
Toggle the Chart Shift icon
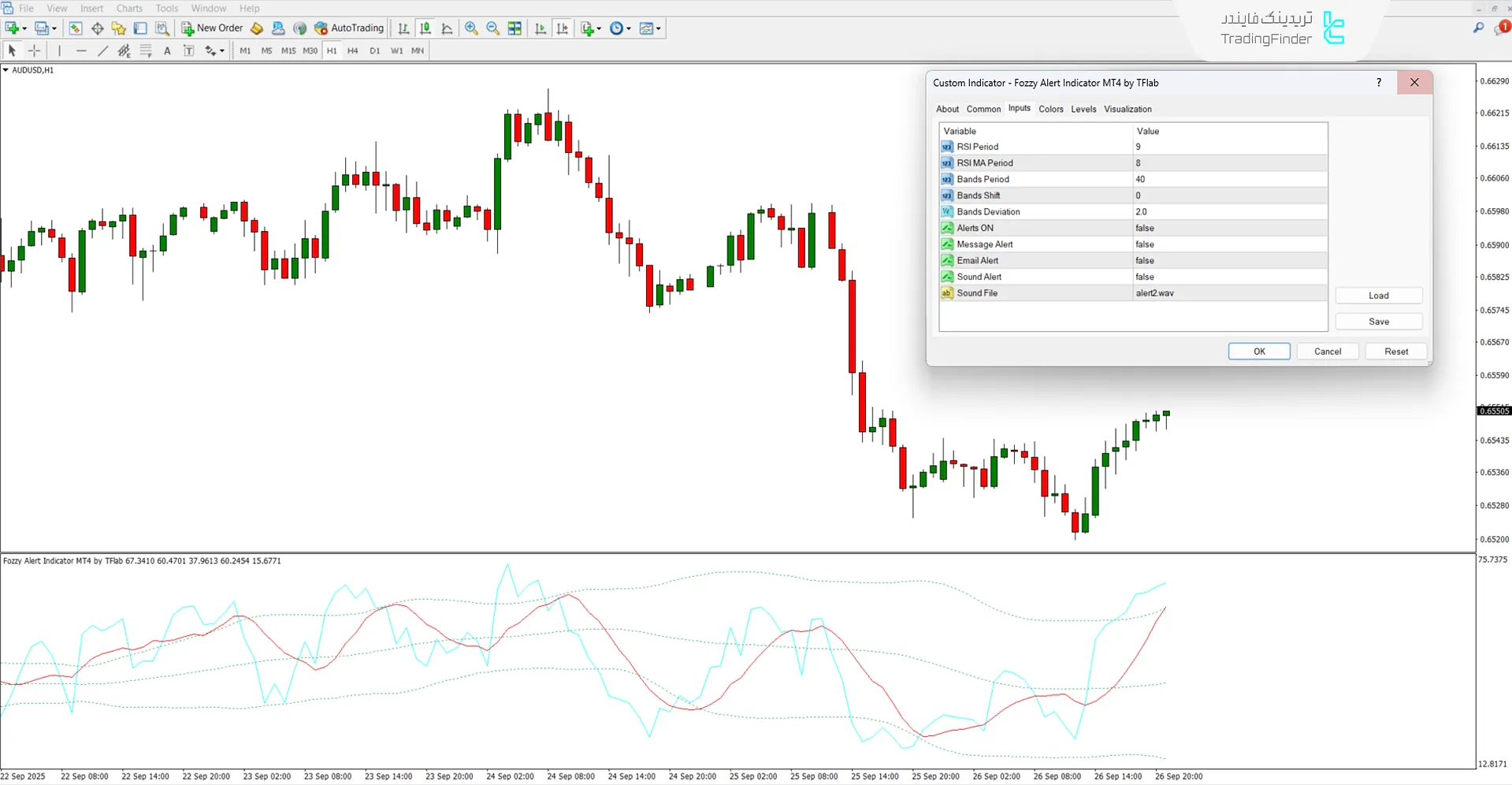563,28
